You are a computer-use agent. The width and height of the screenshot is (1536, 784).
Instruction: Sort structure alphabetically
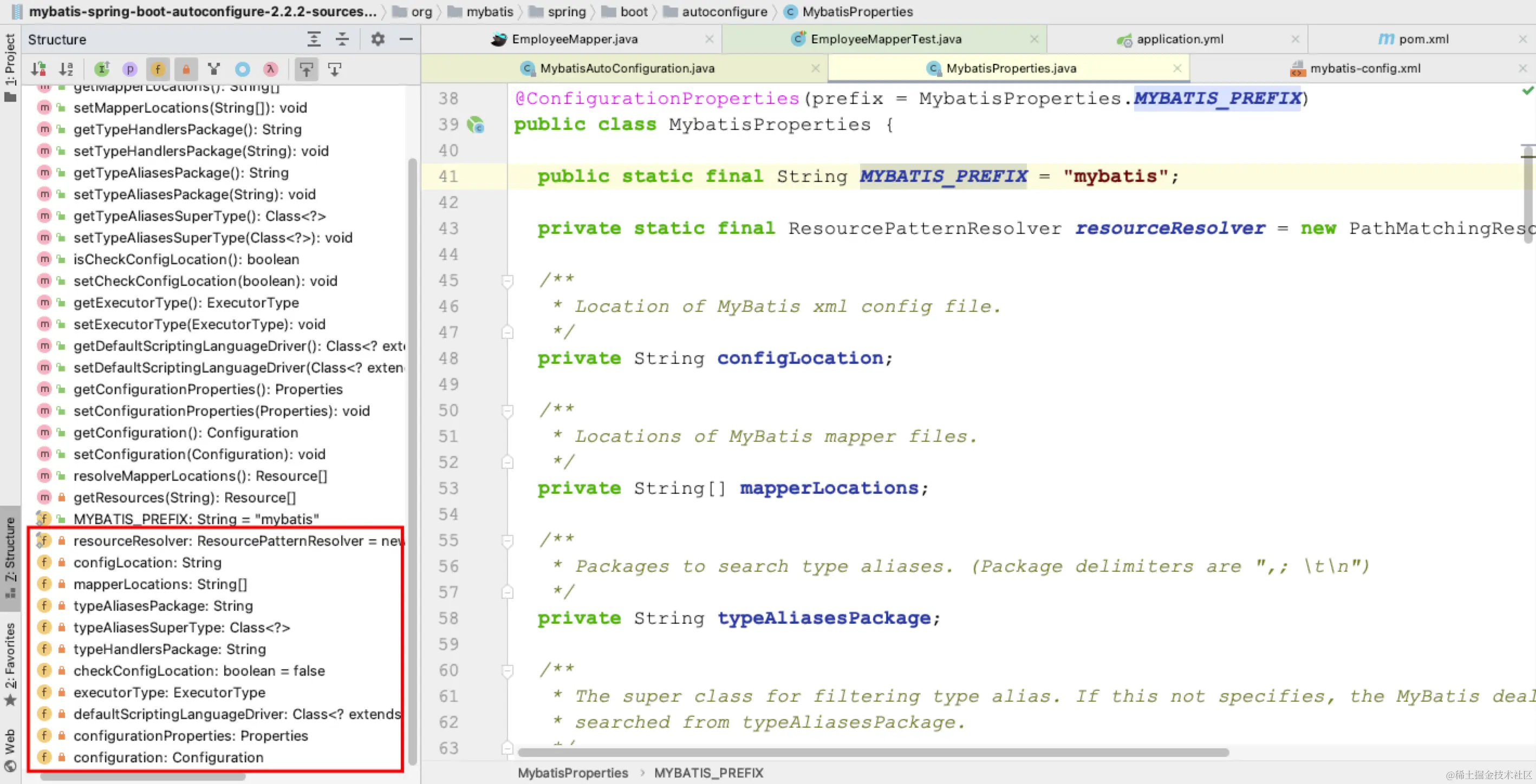66,69
